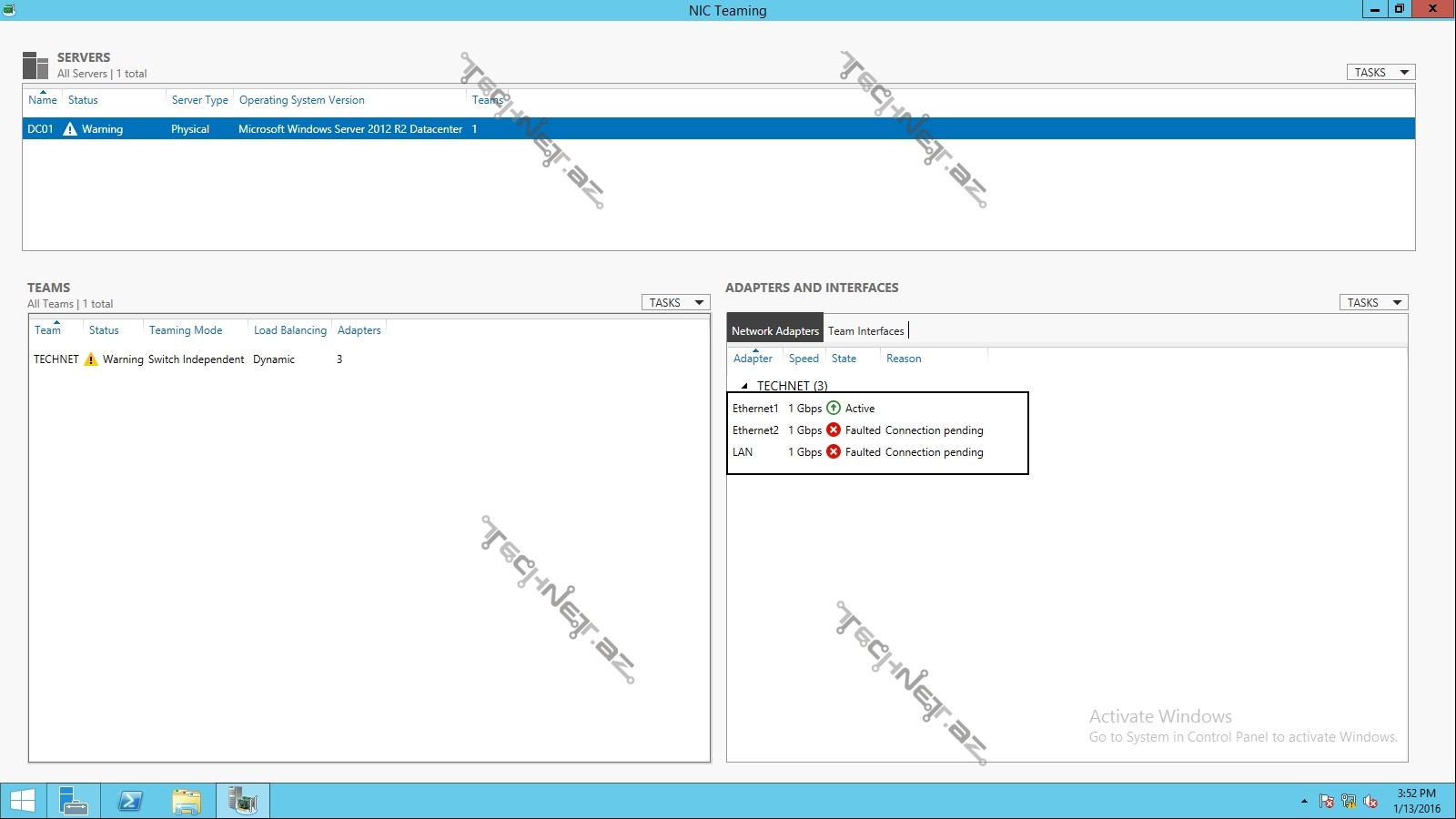Click the warning icon beside DC01

70,129
